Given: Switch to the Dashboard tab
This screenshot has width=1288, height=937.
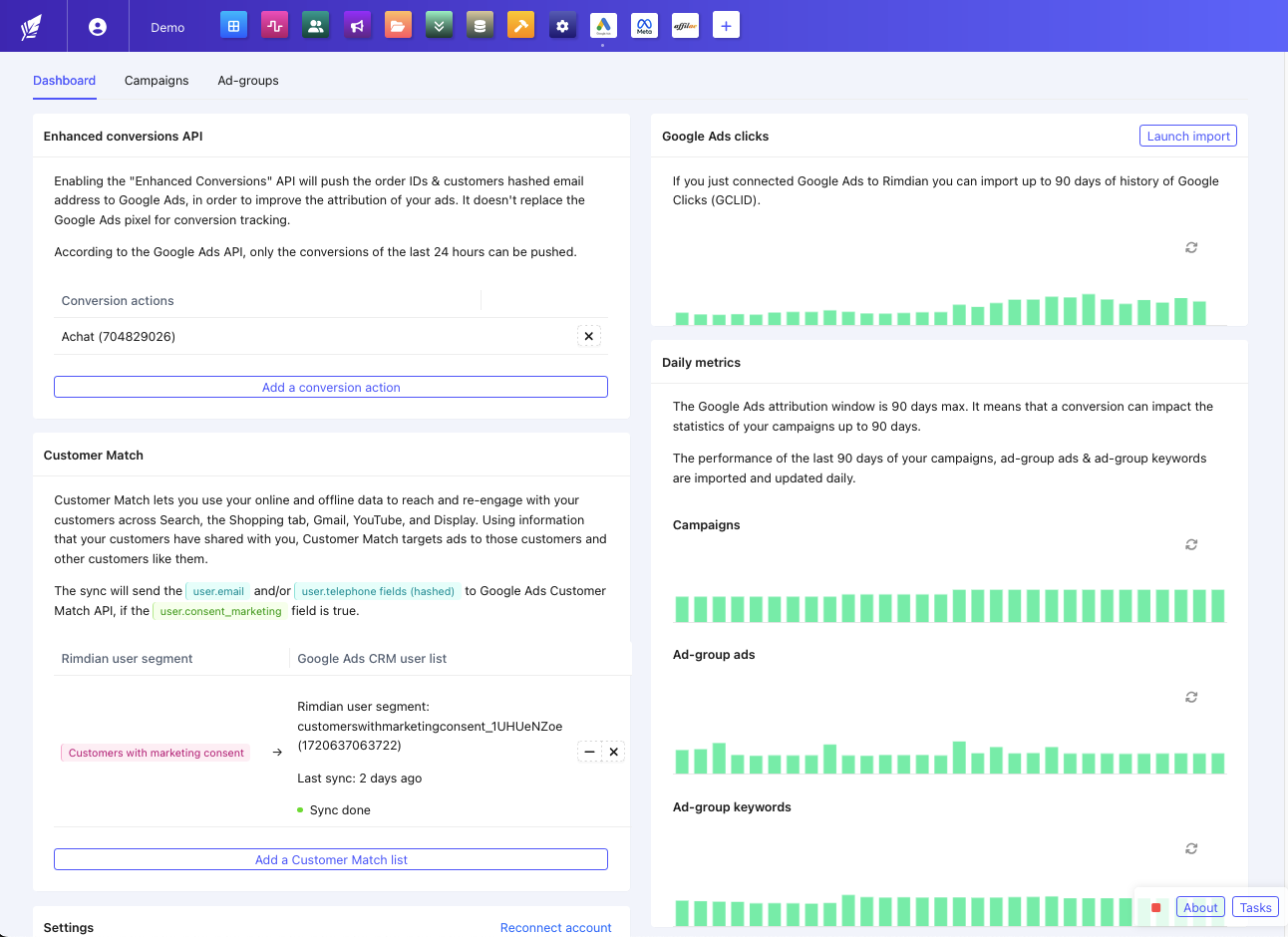Looking at the screenshot, I should coord(65,81).
